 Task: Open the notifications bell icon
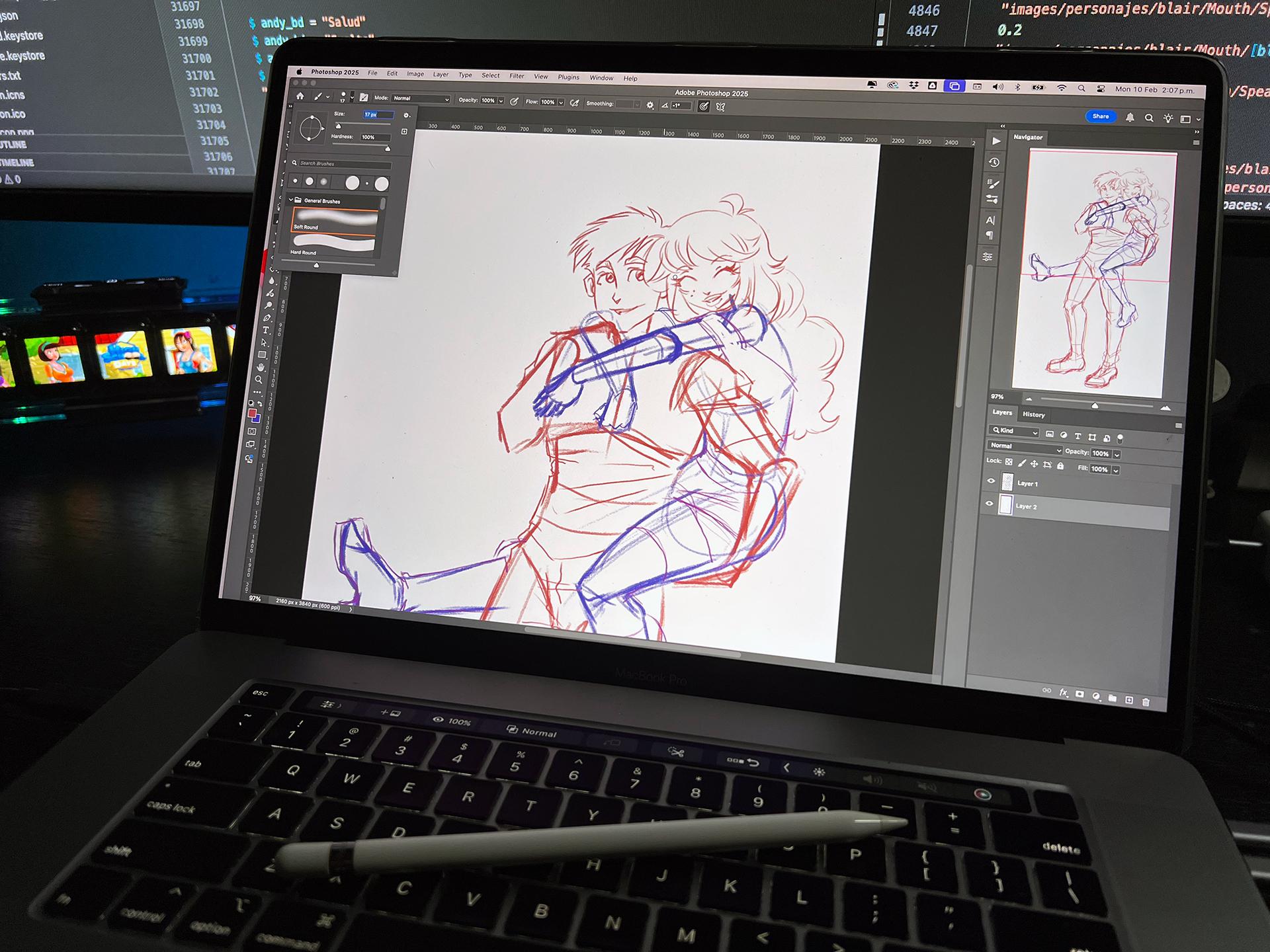[x=1130, y=118]
